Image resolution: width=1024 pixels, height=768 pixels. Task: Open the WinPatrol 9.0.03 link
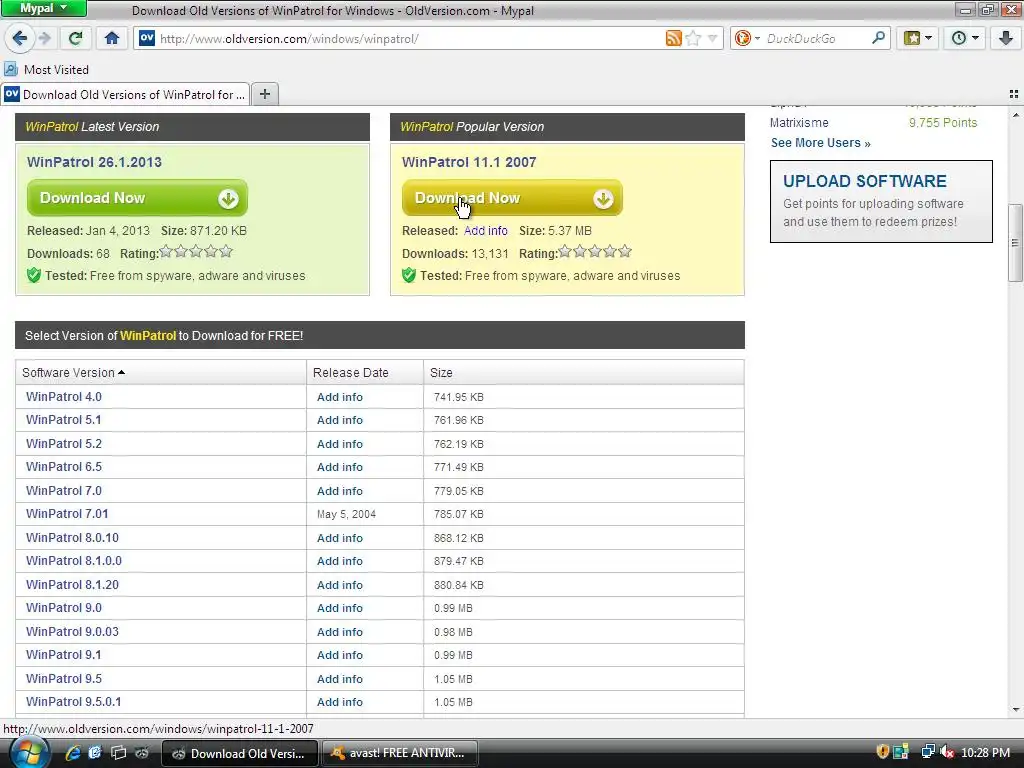coord(72,632)
